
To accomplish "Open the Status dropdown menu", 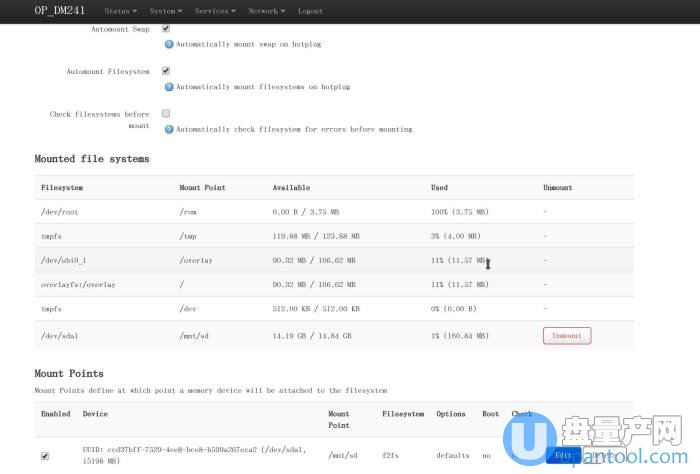I will pyautogui.click(x=120, y=11).
